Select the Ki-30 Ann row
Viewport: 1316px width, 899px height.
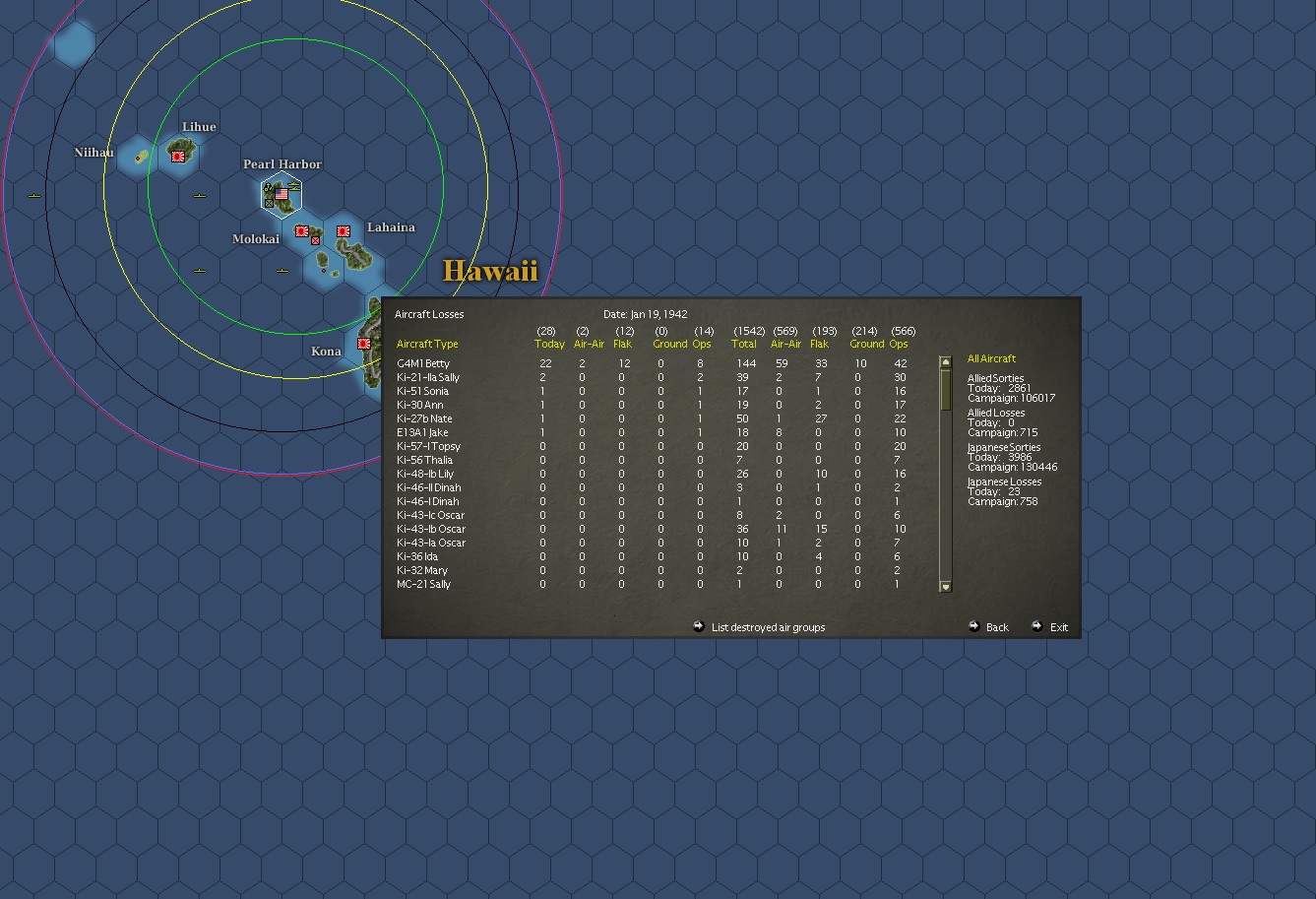coord(652,405)
